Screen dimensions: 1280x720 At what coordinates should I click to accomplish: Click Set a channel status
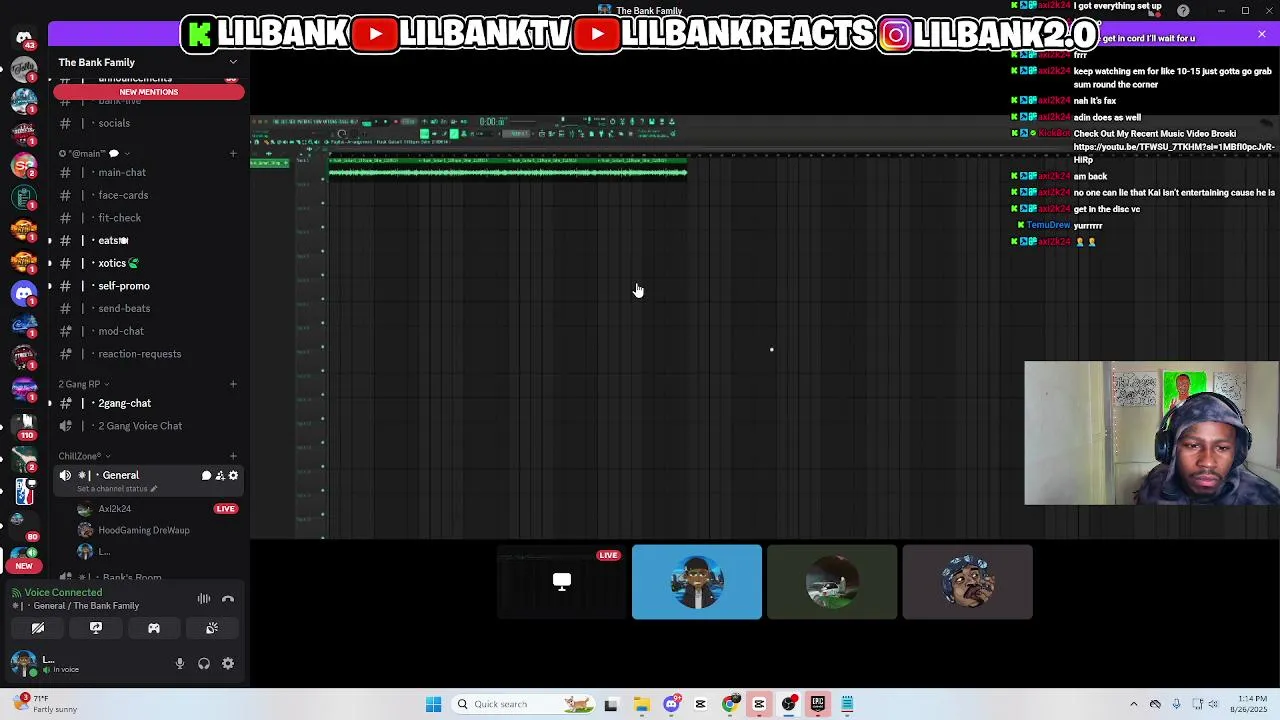(113, 489)
